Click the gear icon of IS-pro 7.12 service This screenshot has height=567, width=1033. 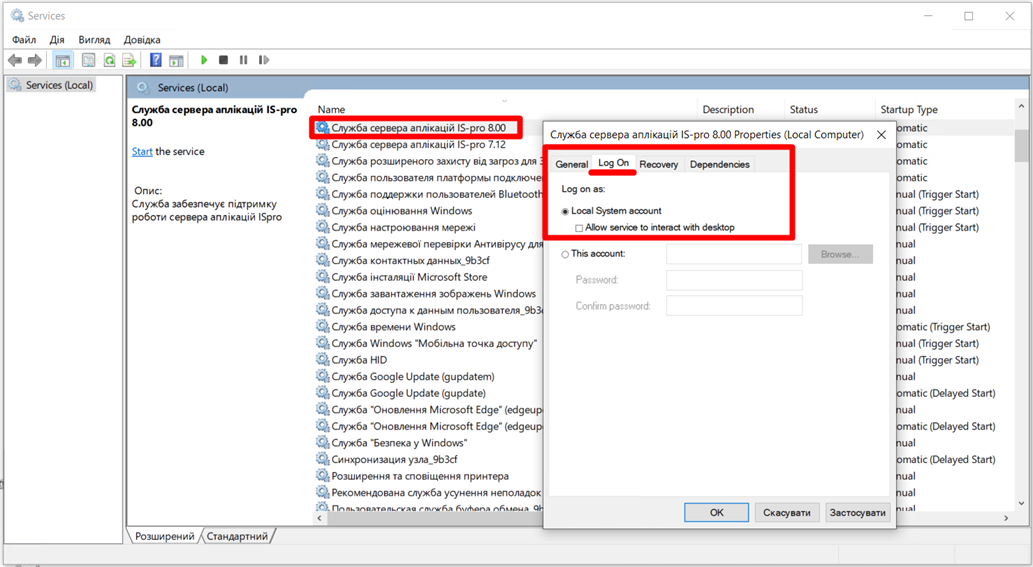click(322, 144)
